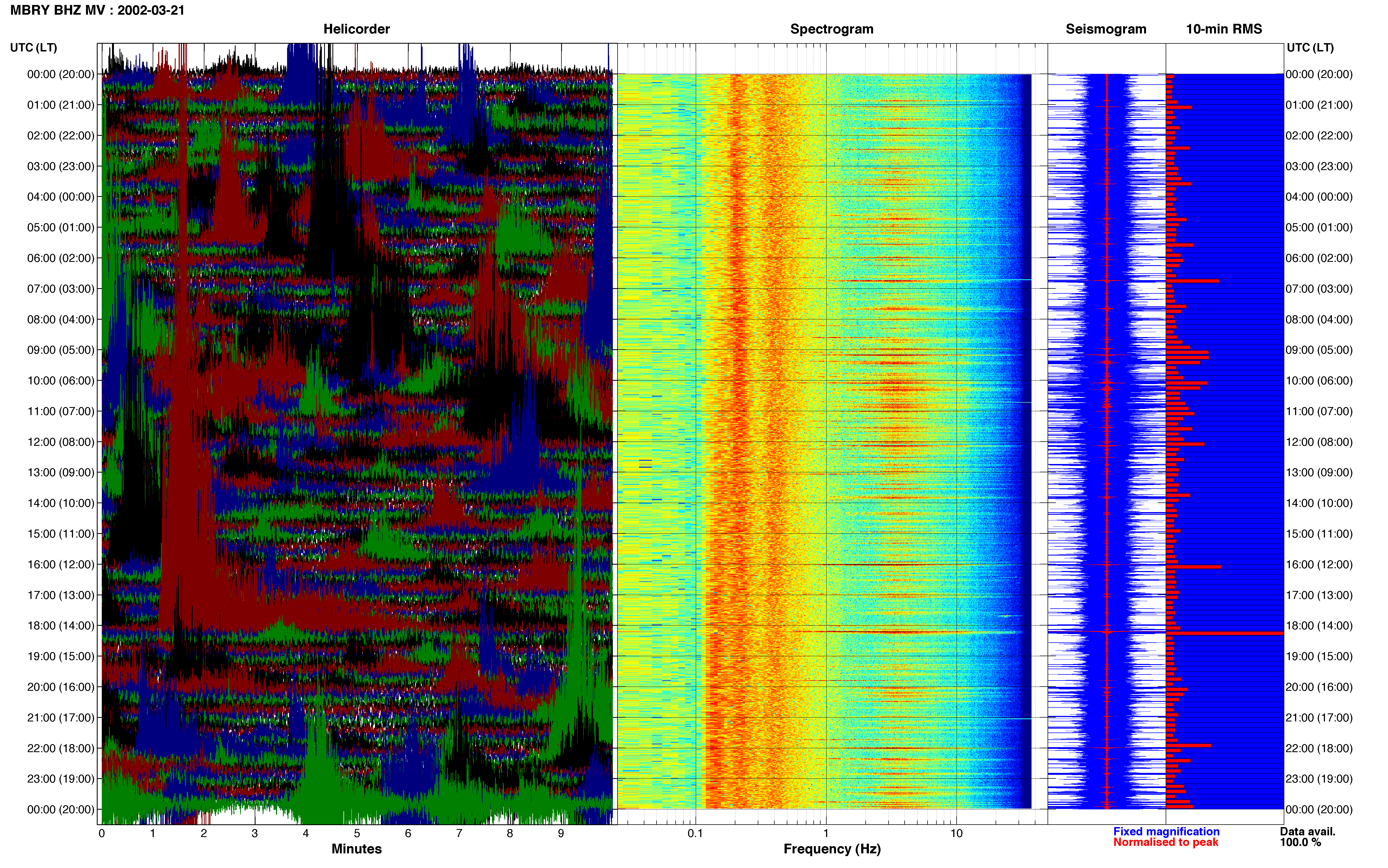The width and height of the screenshot is (1388, 868).
Task: Click '08:00 (04:00)' beside the RMS panel
Action: [x=1319, y=319]
